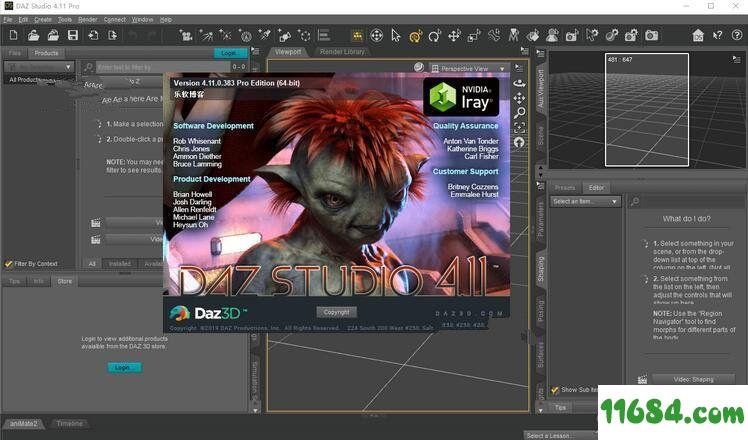Select the Spot Render camera tool
748x440 pixels.
coord(572,36)
